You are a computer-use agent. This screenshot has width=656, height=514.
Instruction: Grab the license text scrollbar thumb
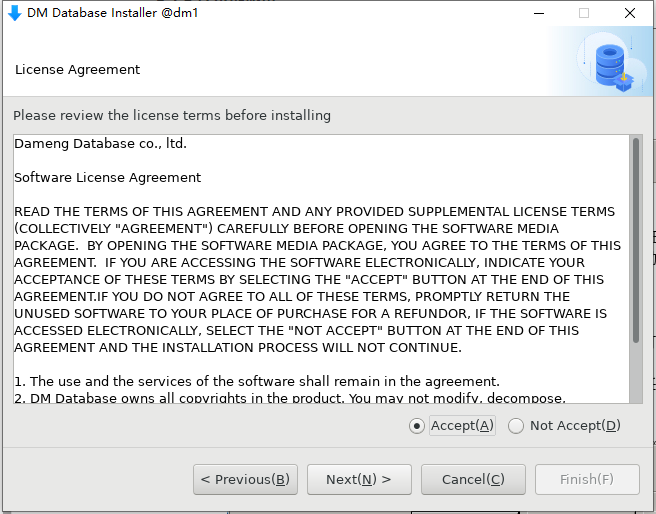coord(636,240)
